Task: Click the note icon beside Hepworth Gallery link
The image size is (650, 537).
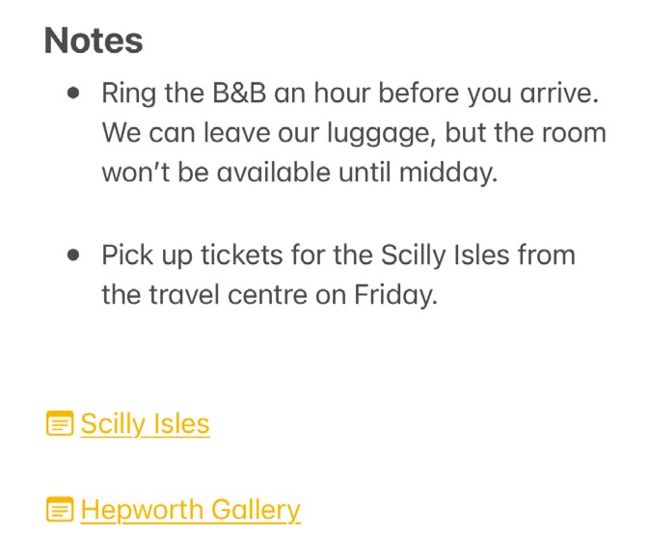Action: click(60, 510)
